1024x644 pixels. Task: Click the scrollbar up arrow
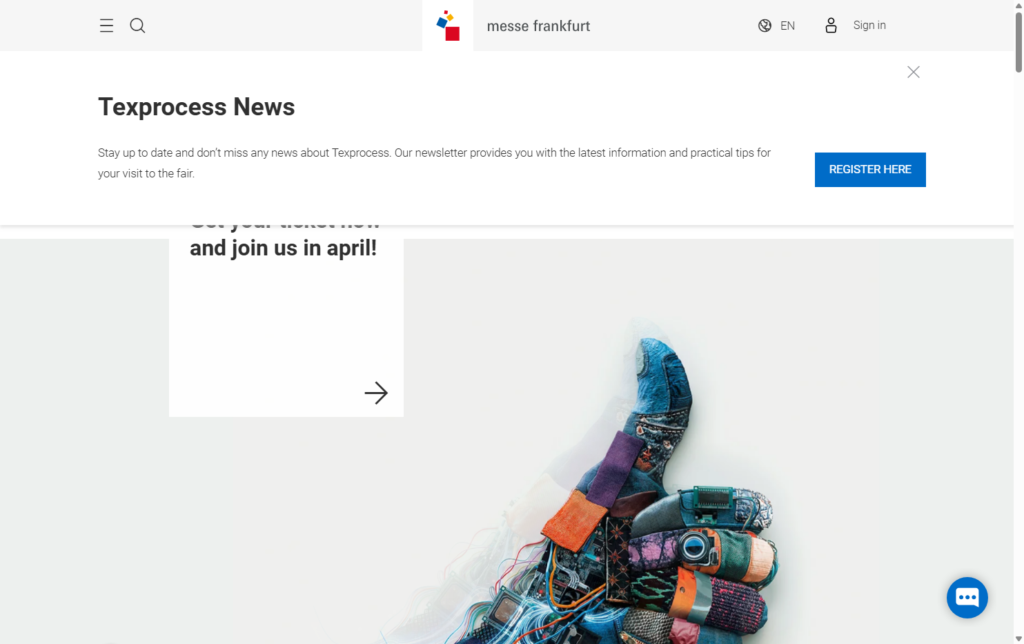coord(1019,5)
